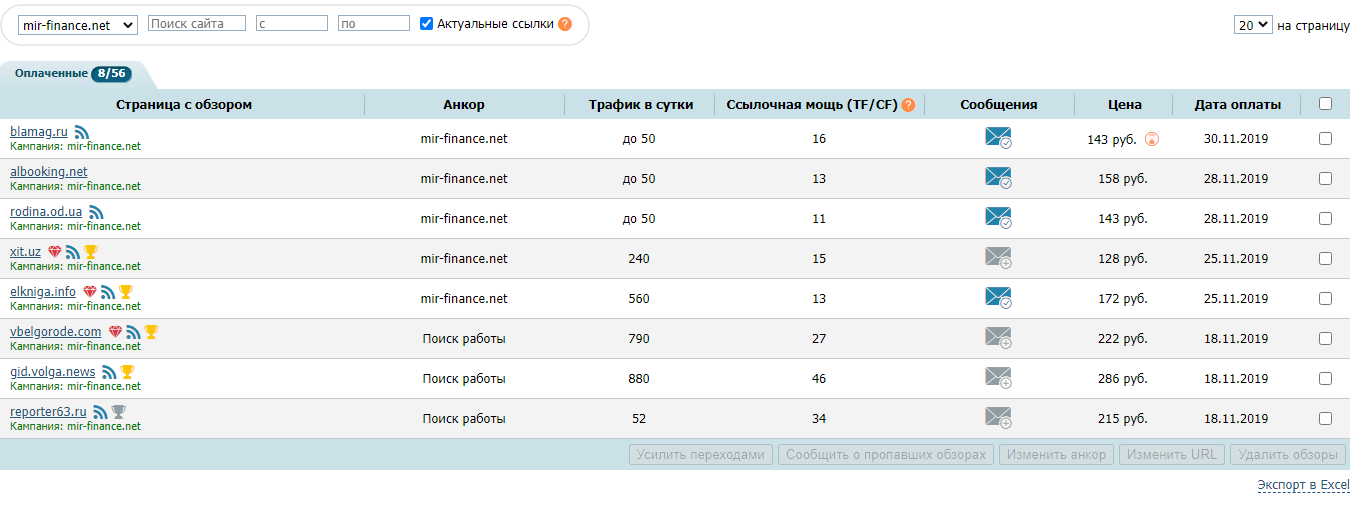
Task: Open help icon next to Актуальные ссылки
Action: 565,24
